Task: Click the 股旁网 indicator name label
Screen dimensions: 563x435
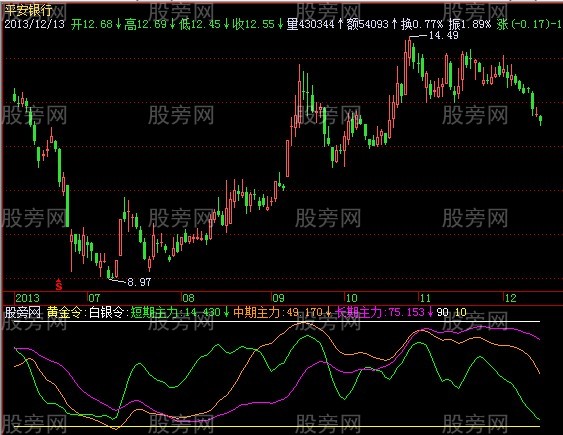Action: [23, 312]
